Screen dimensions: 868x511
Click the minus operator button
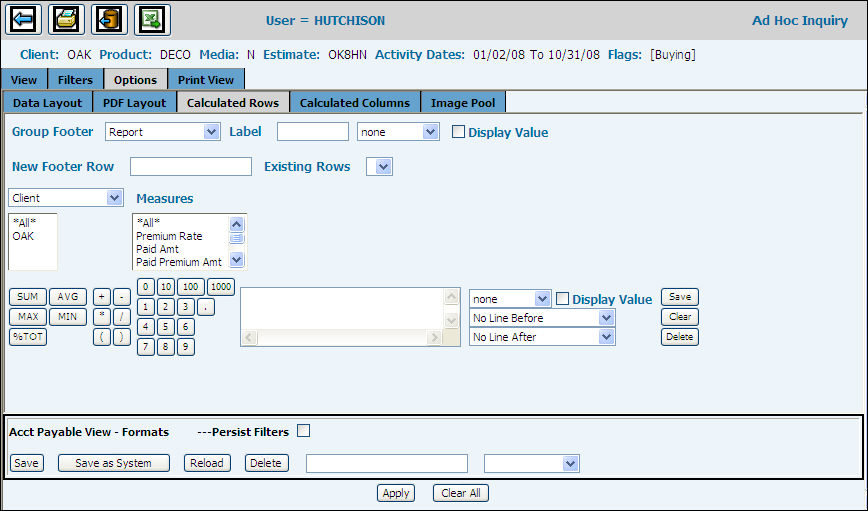122,297
